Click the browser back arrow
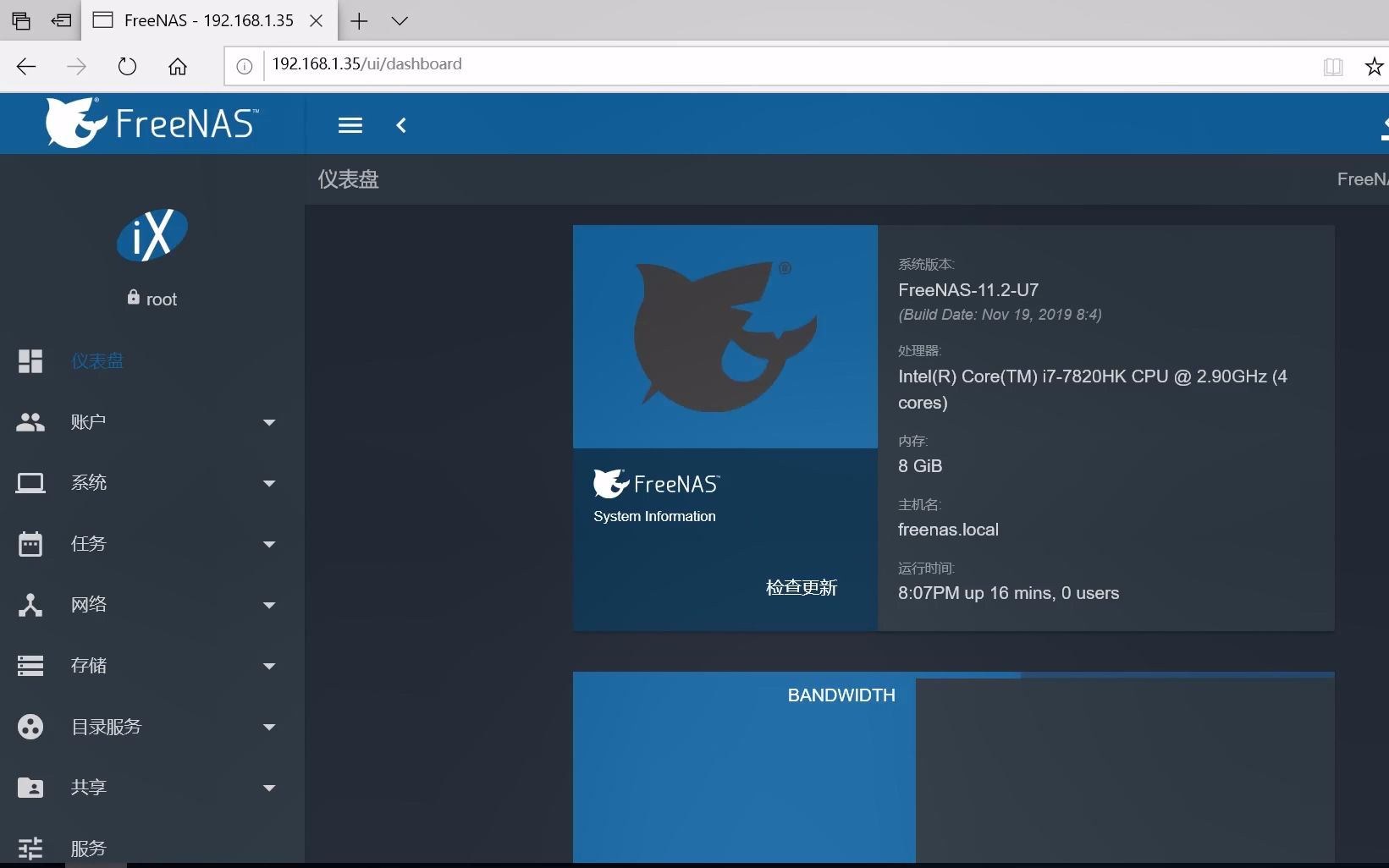 coord(26,66)
